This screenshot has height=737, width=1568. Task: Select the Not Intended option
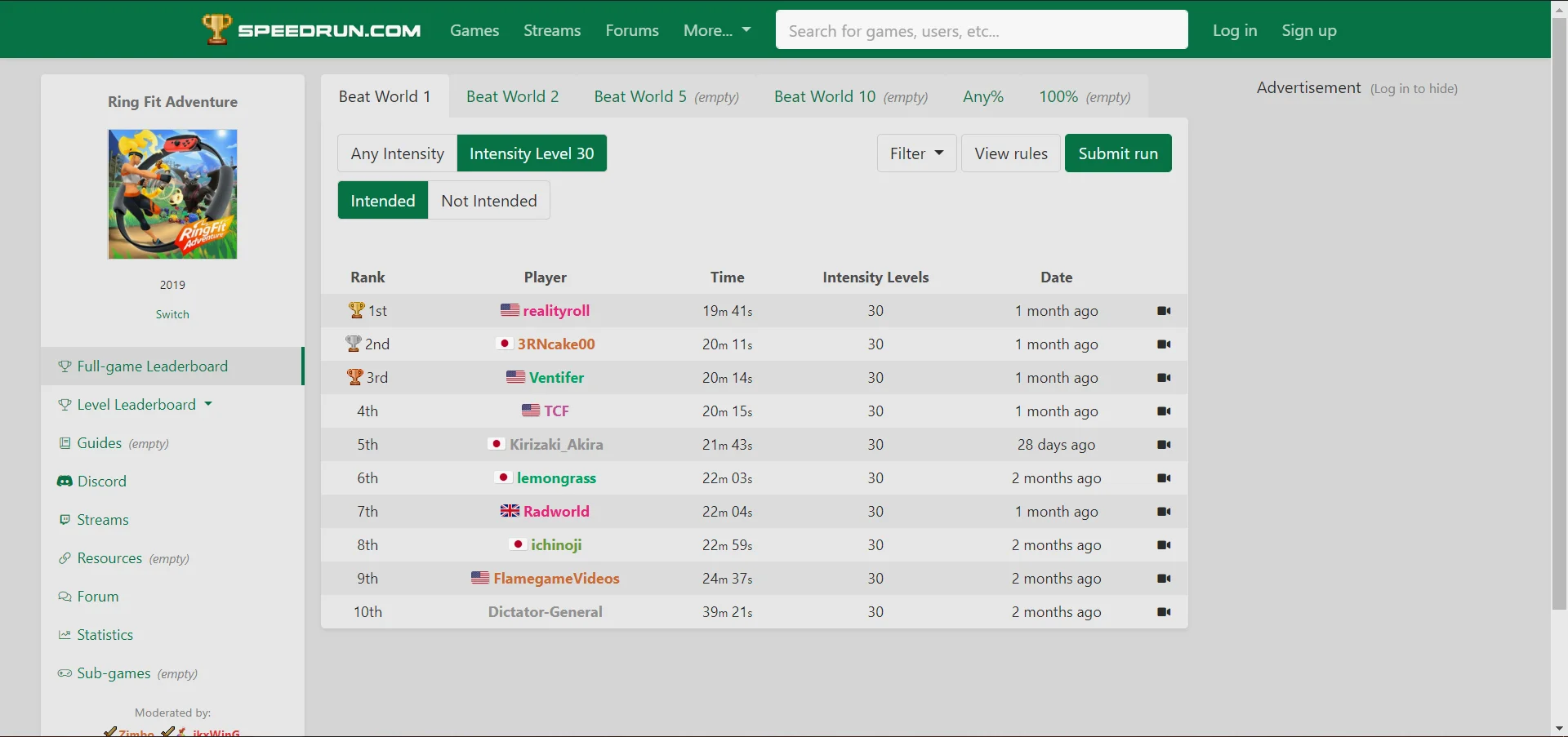click(488, 201)
